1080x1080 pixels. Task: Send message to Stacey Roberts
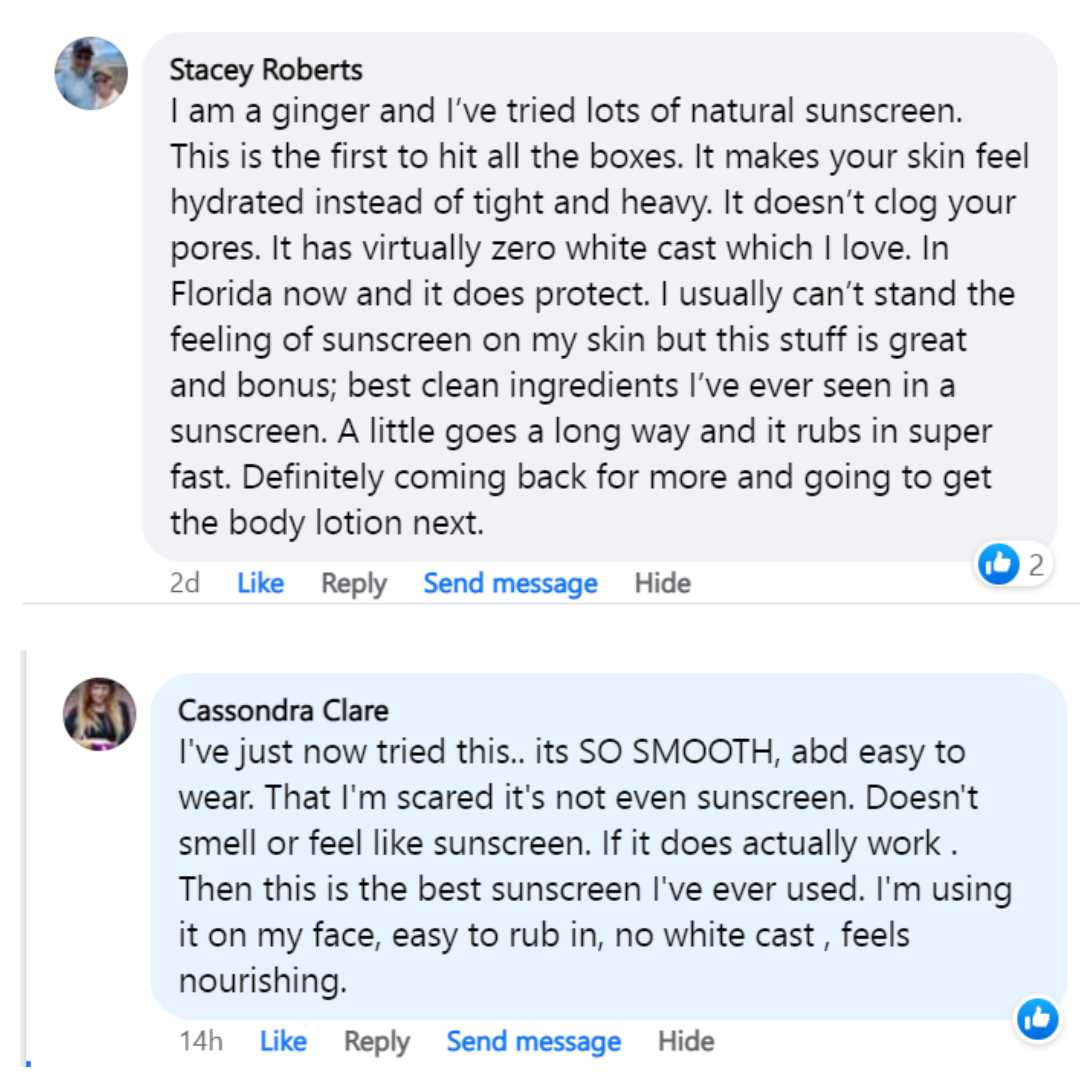[x=510, y=583]
